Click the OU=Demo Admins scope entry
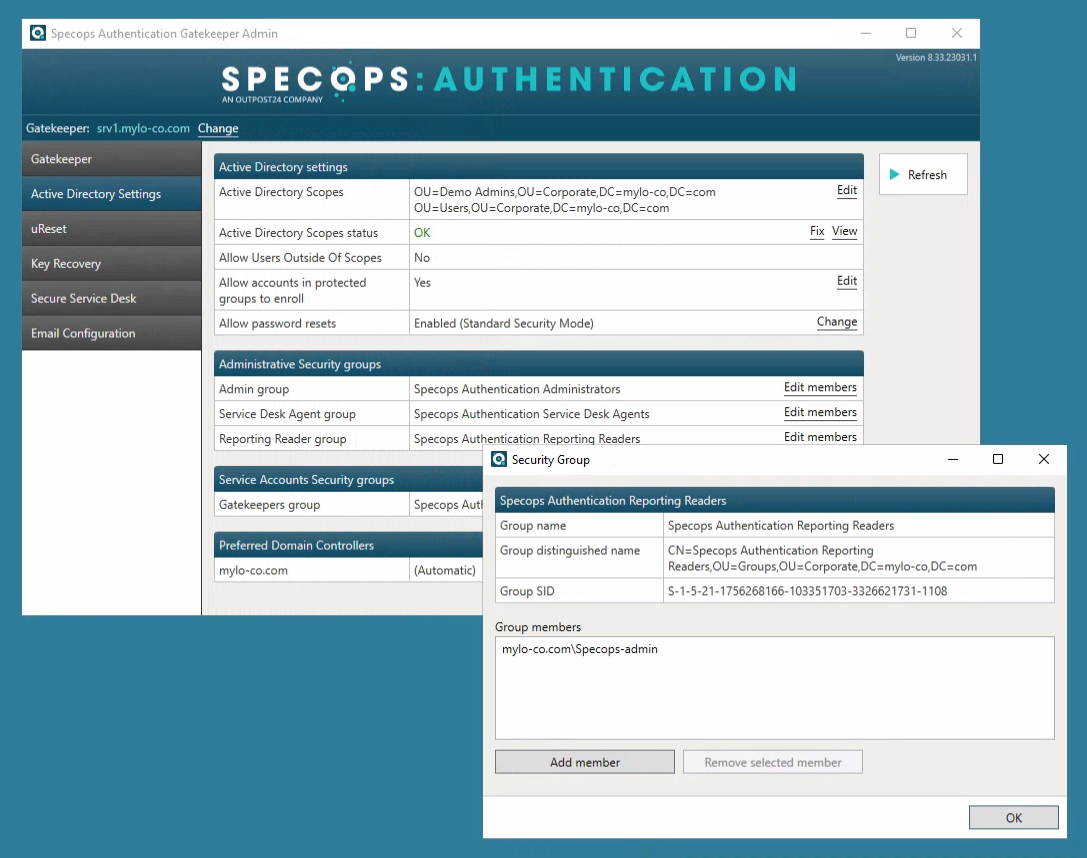Viewport: 1087px width, 858px height. click(x=565, y=192)
